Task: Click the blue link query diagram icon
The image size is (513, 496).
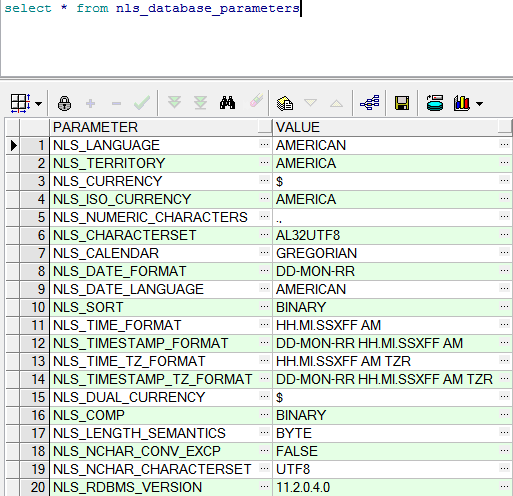Action: point(370,103)
